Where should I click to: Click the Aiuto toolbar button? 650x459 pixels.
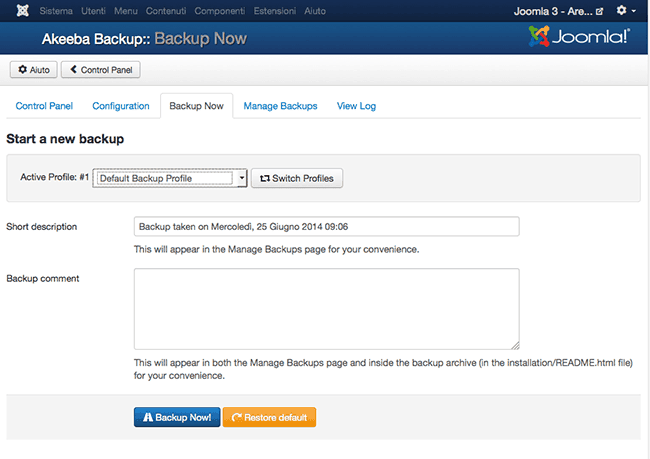[x=32, y=70]
